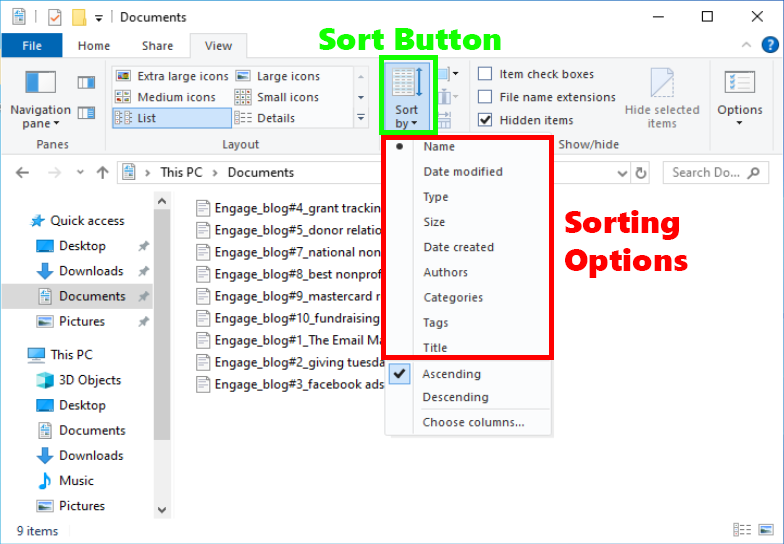Switch to the Home tab
Screen dimensions: 784x544
tap(94, 46)
